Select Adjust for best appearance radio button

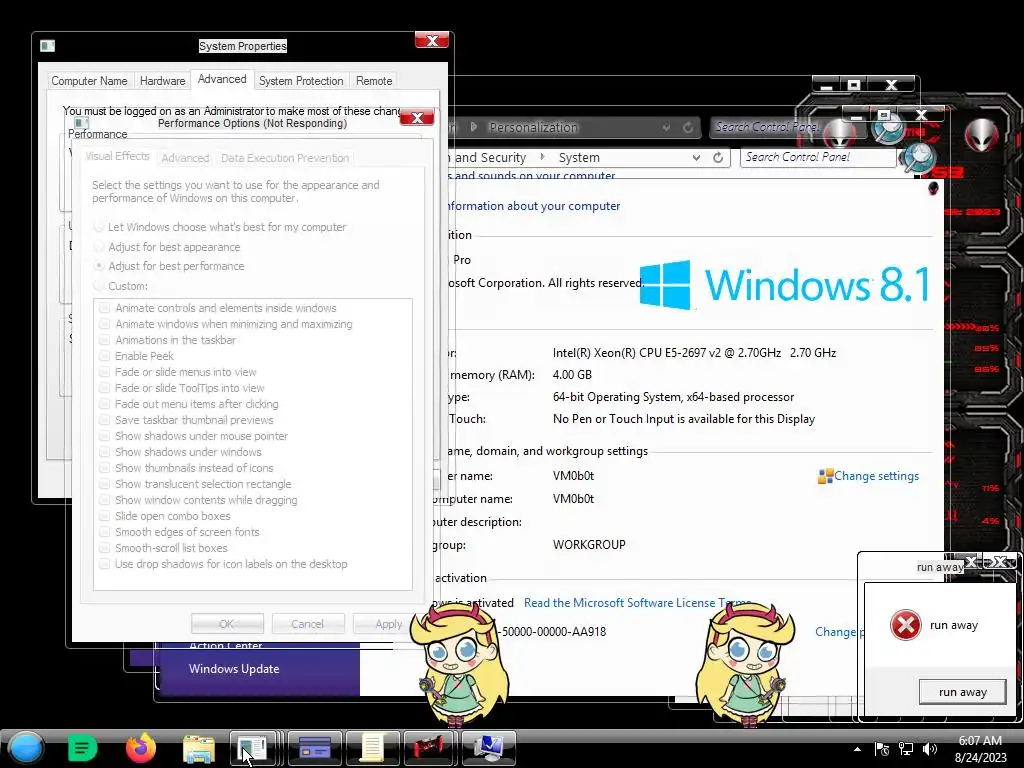[99, 247]
